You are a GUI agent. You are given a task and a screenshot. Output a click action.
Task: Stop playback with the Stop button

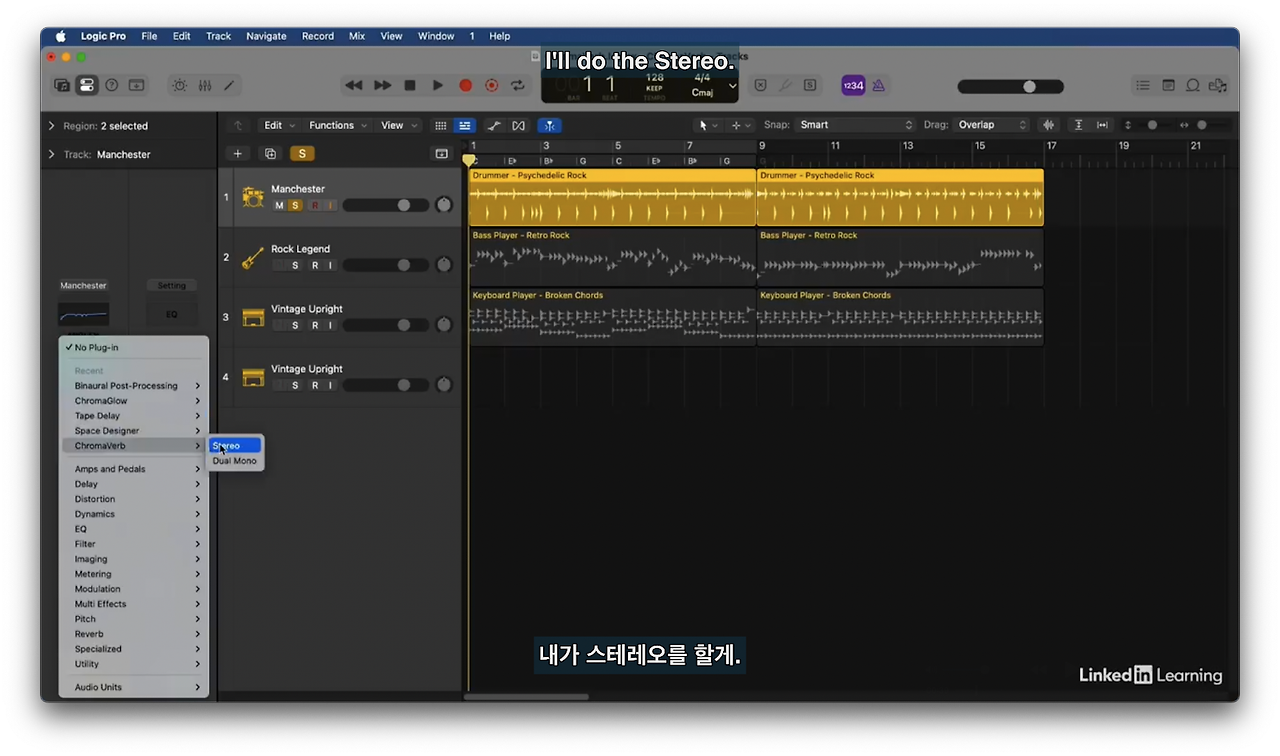coord(410,86)
